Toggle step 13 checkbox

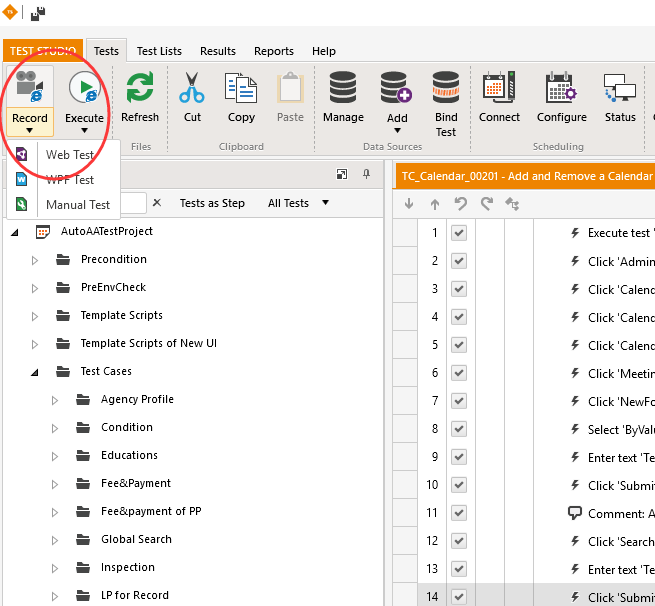coord(459,568)
